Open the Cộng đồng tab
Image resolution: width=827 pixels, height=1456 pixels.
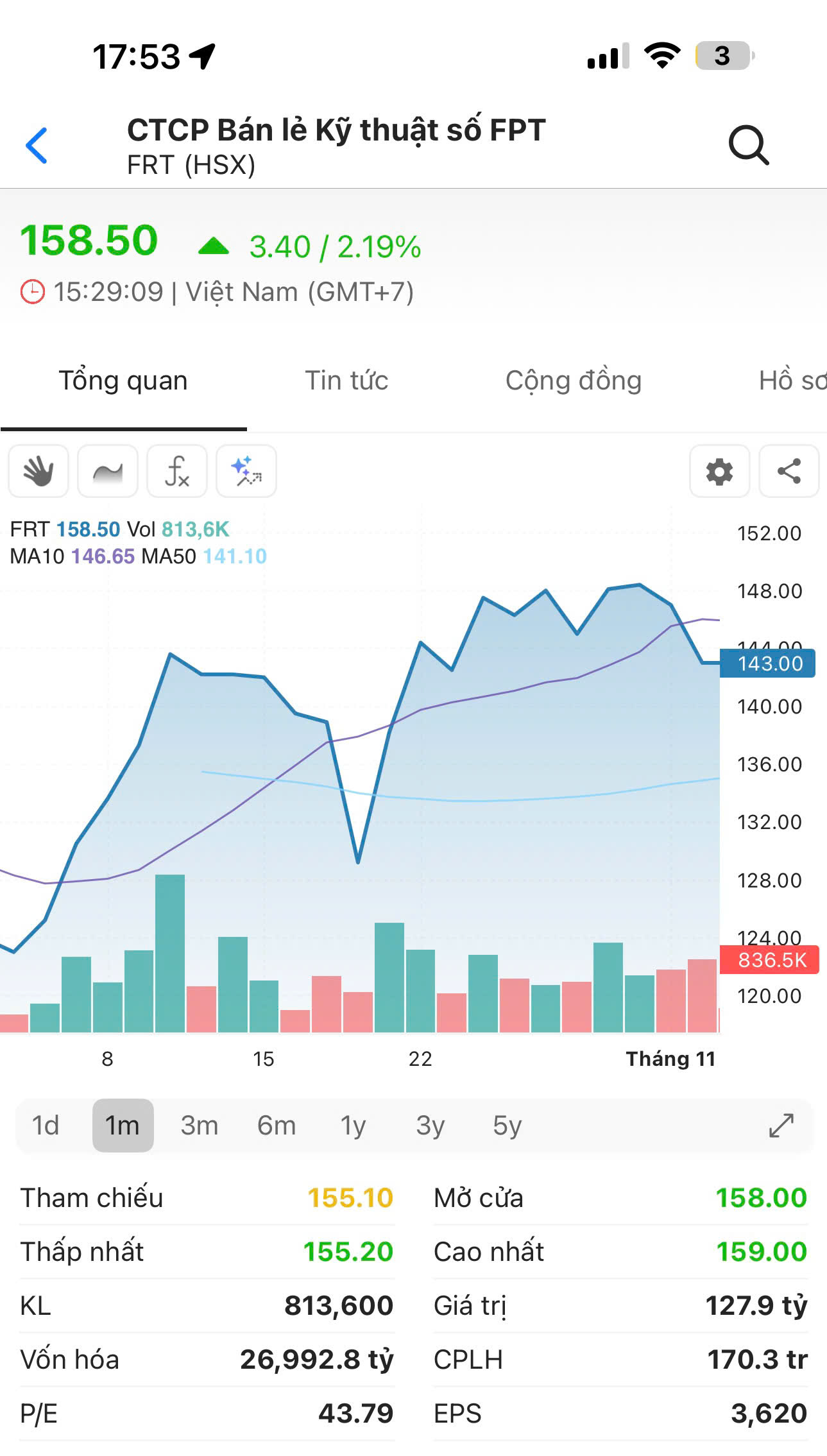coord(574,381)
